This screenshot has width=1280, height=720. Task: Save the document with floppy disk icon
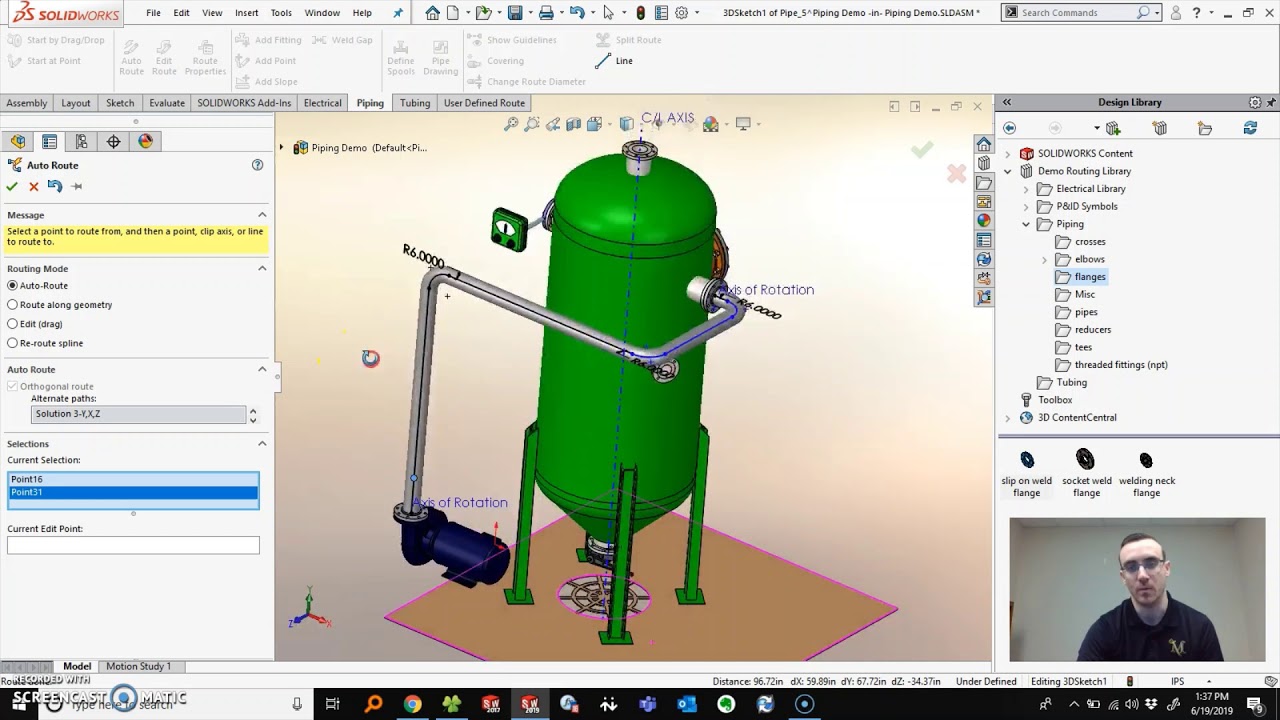click(x=515, y=13)
